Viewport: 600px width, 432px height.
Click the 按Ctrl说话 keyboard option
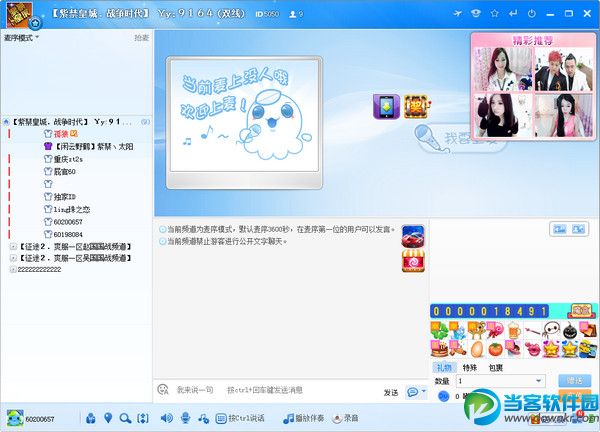click(240, 418)
